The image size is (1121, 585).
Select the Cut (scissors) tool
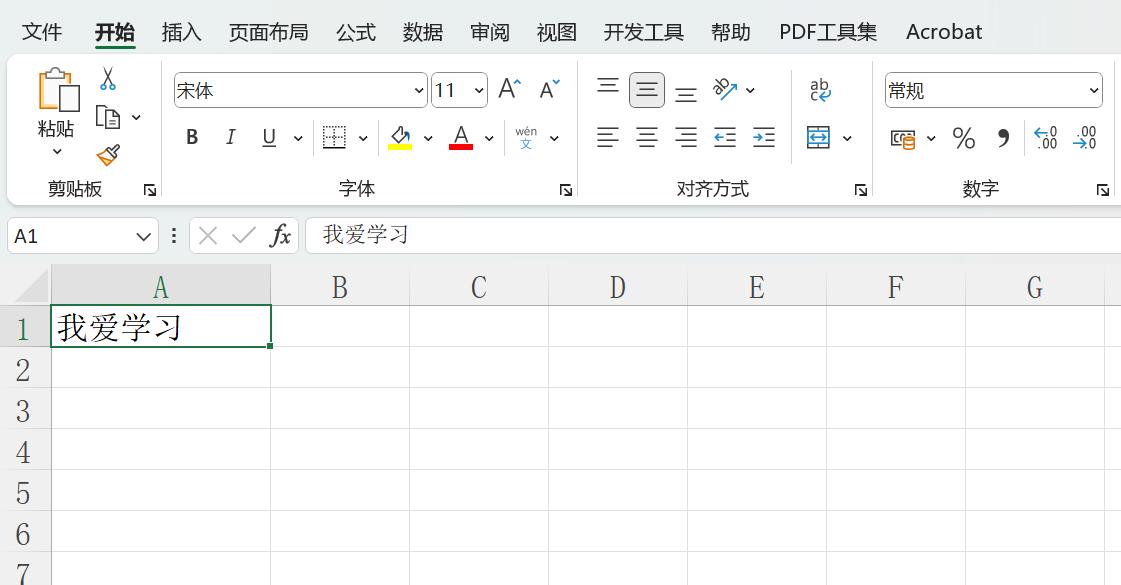pos(107,76)
